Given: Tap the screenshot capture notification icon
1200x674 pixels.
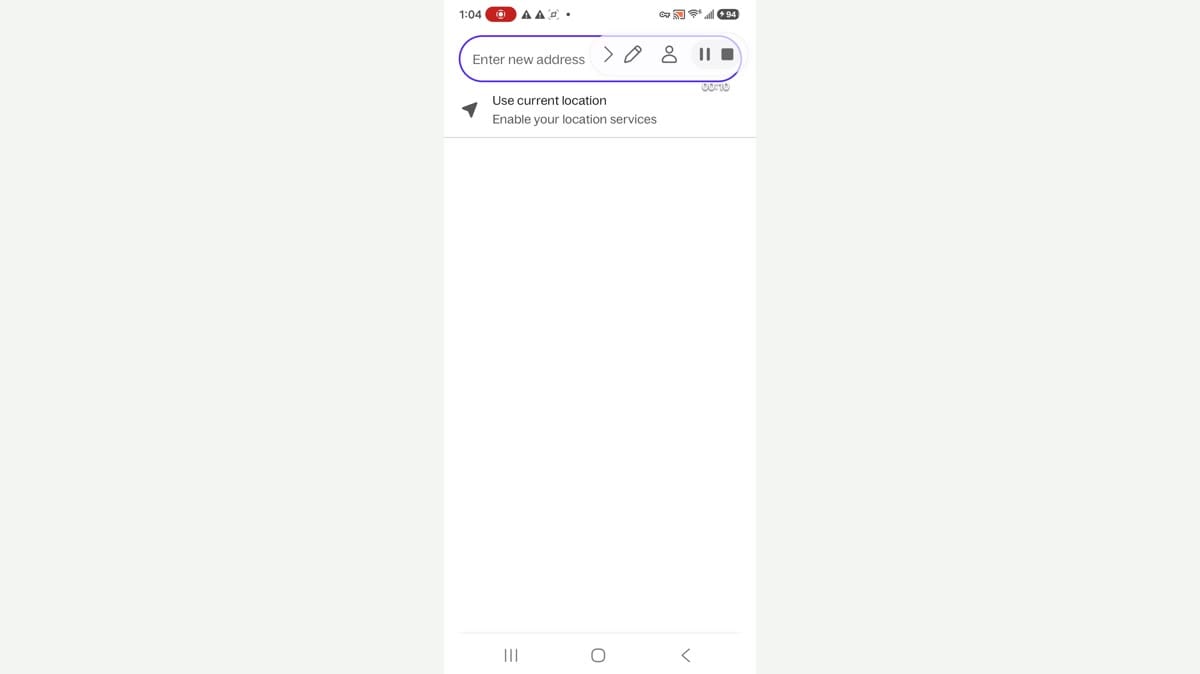Looking at the screenshot, I should [553, 14].
